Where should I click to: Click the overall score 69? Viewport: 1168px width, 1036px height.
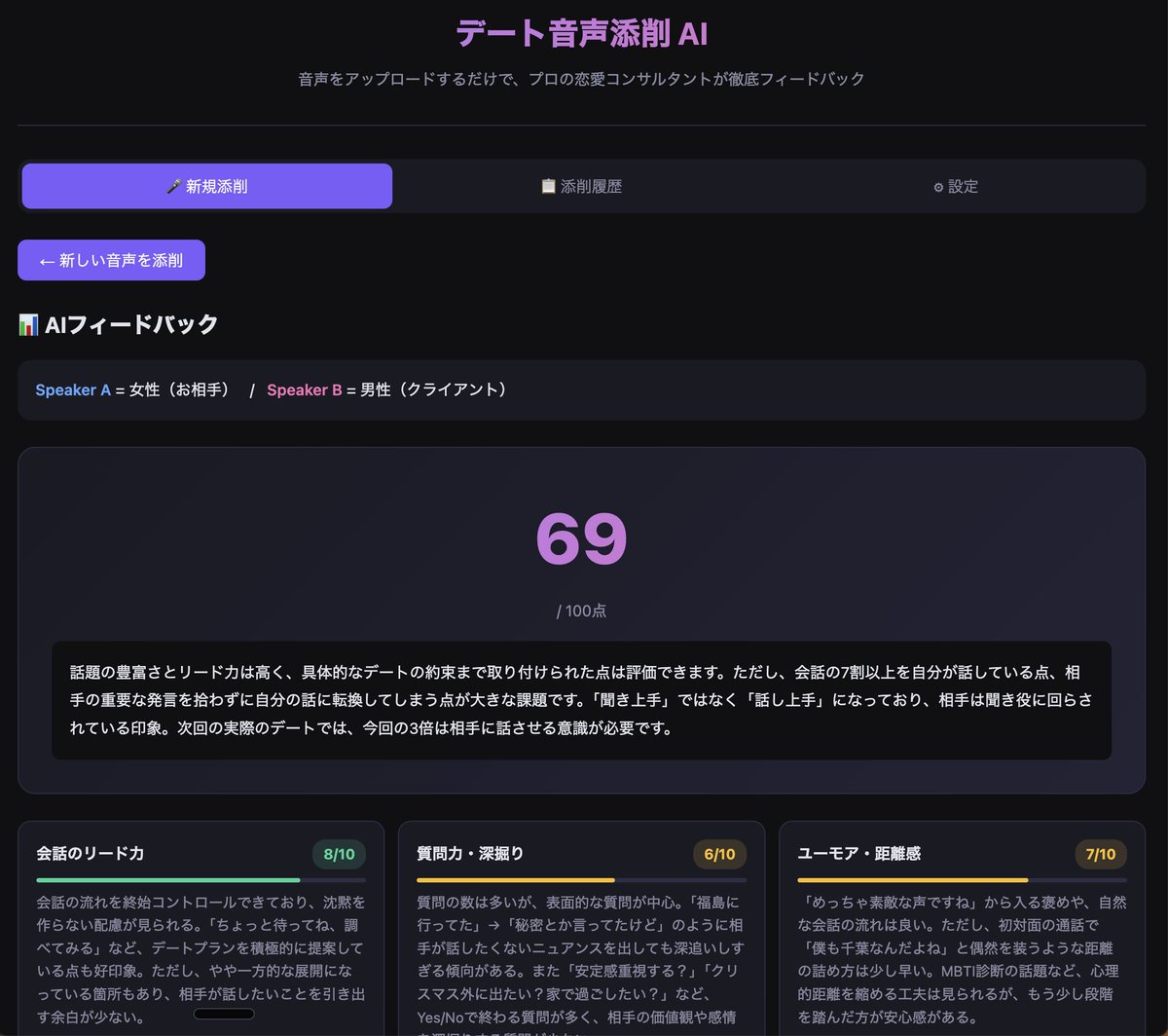581,539
